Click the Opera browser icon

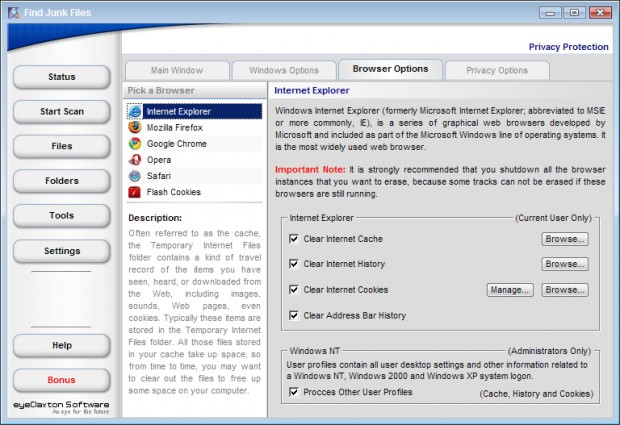pyautogui.click(x=135, y=160)
